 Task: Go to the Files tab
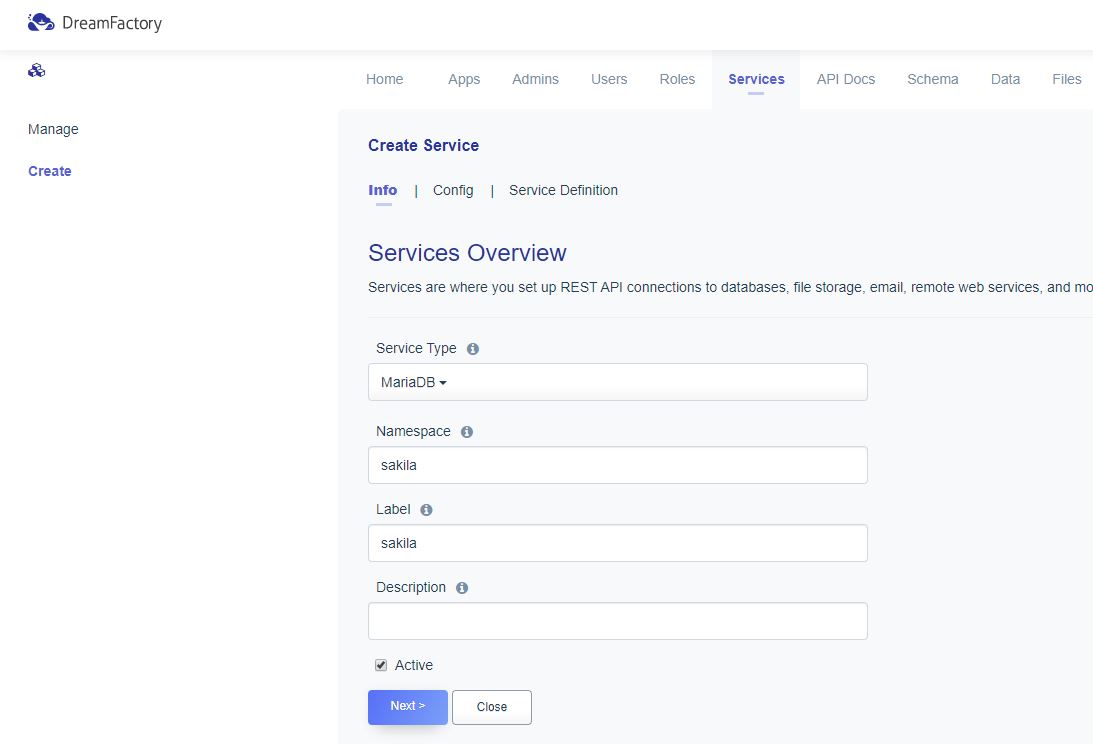pos(1067,79)
